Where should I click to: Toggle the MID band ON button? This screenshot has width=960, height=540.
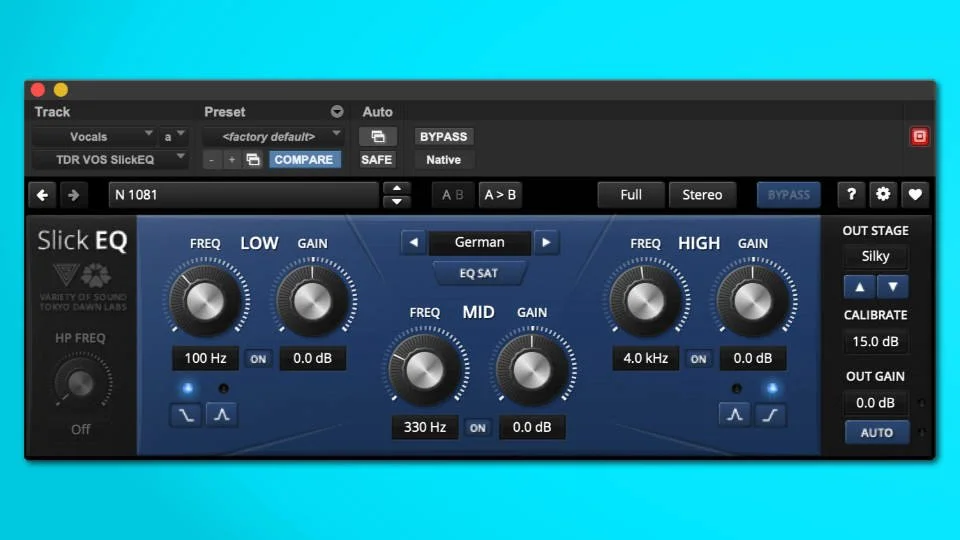coord(478,428)
